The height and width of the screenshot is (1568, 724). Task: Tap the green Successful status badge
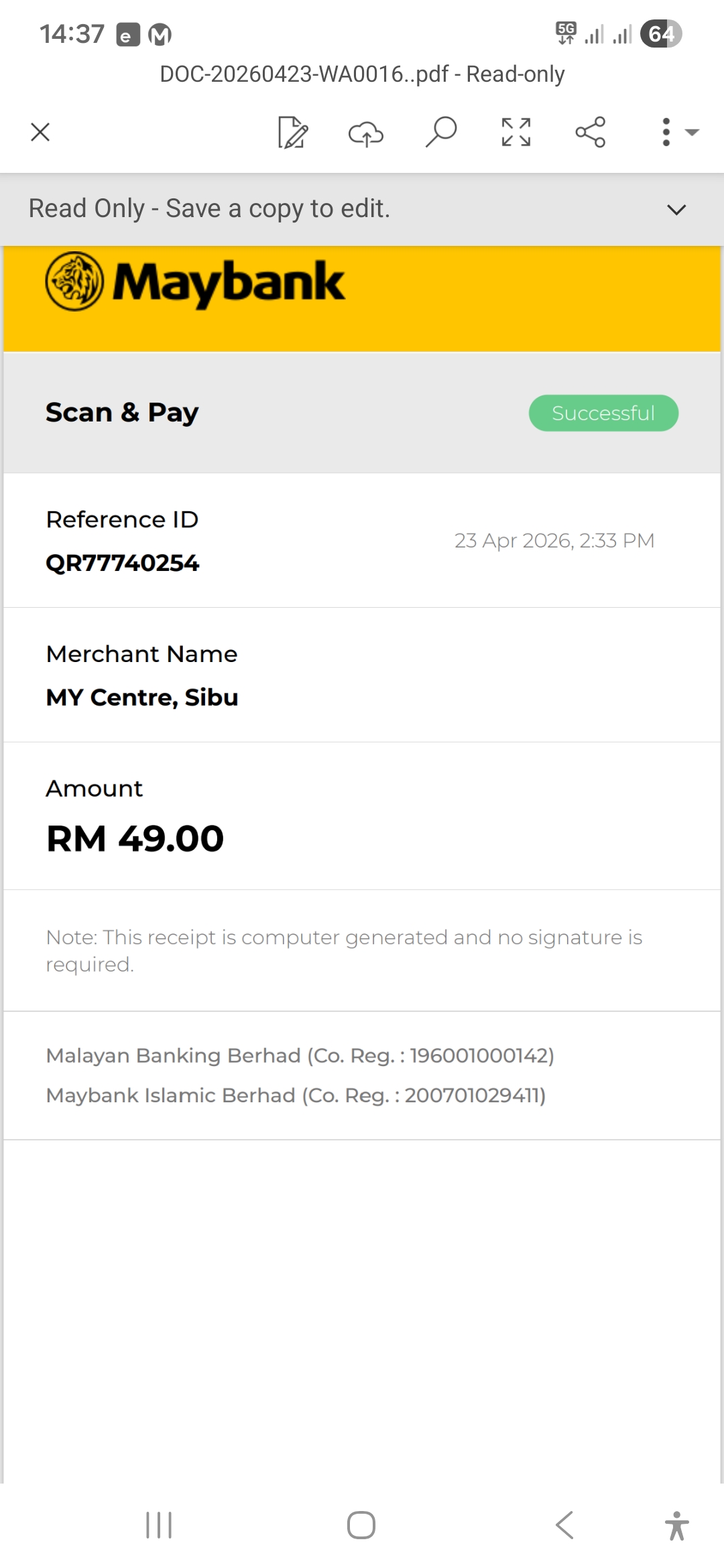click(x=603, y=413)
